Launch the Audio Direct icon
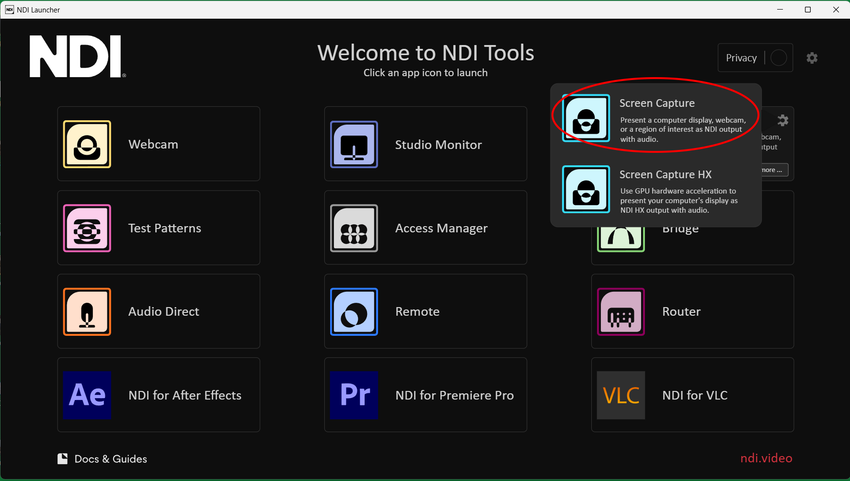 point(87,312)
